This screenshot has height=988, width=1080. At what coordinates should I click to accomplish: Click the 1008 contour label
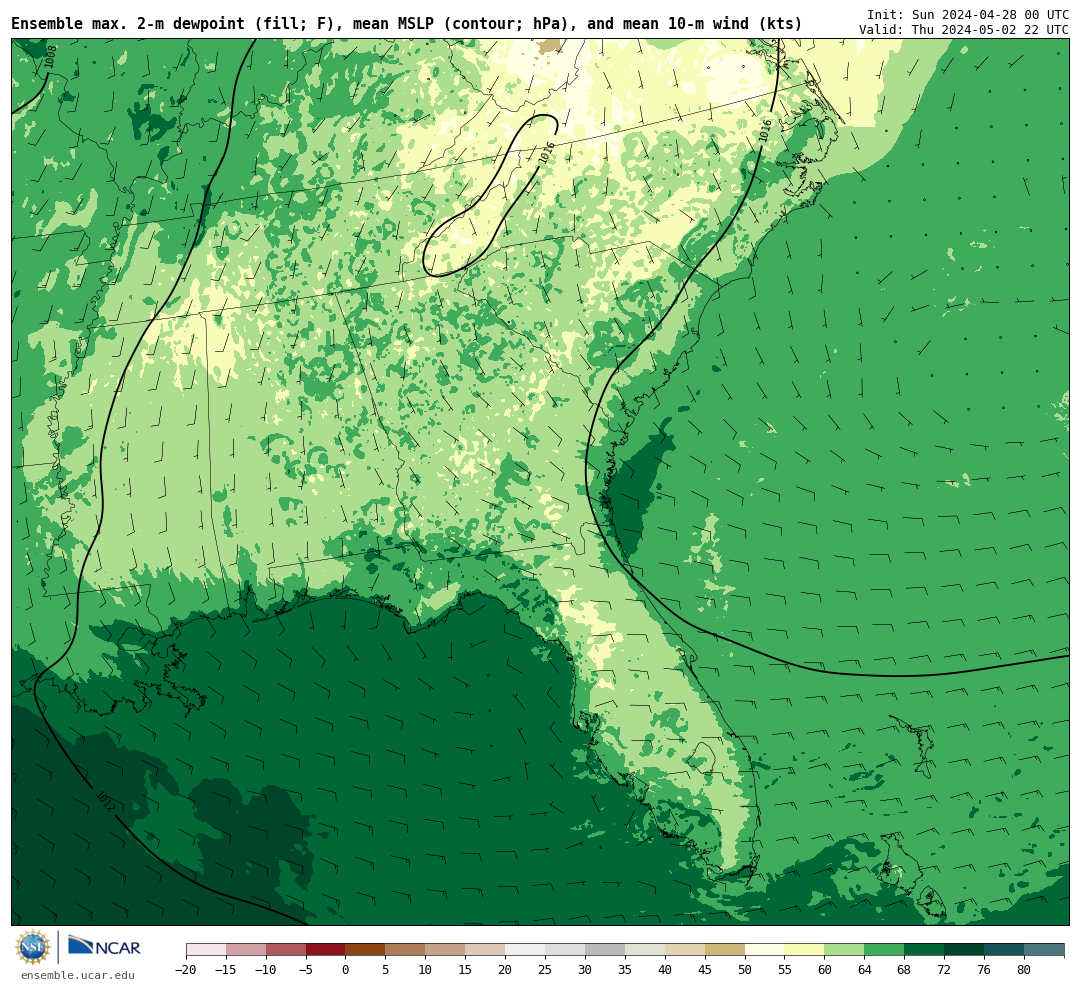pos(50,56)
